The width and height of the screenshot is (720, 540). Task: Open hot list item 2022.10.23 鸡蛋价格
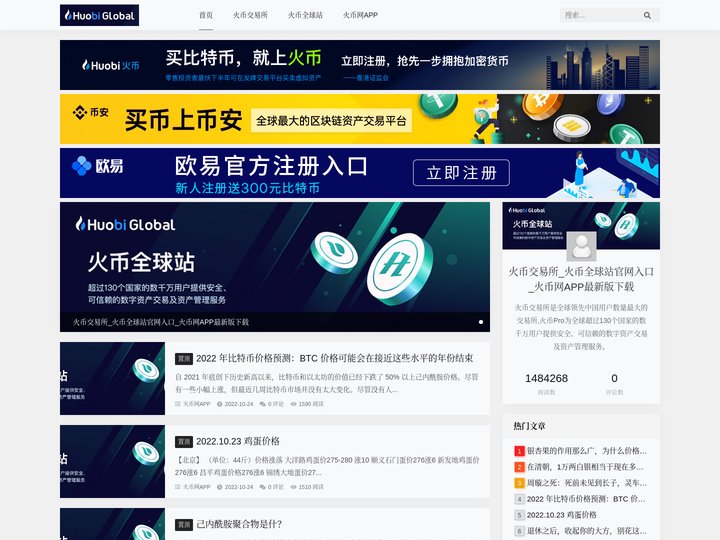[562, 515]
